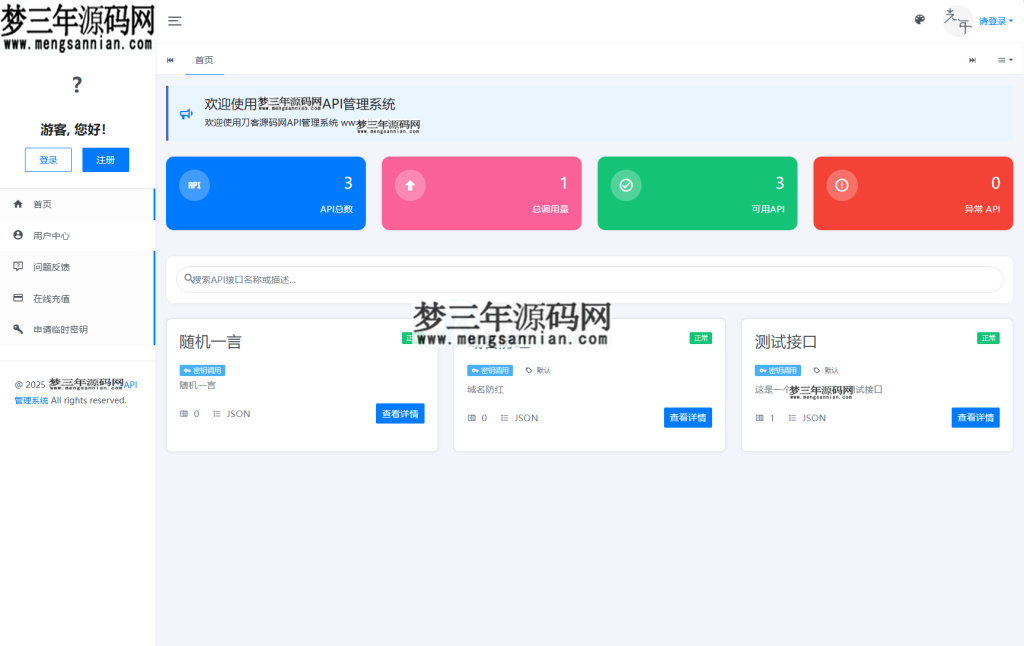Switch to the 首页 tab
The width and height of the screenshot is (1024, 646).
pos(204,60)
